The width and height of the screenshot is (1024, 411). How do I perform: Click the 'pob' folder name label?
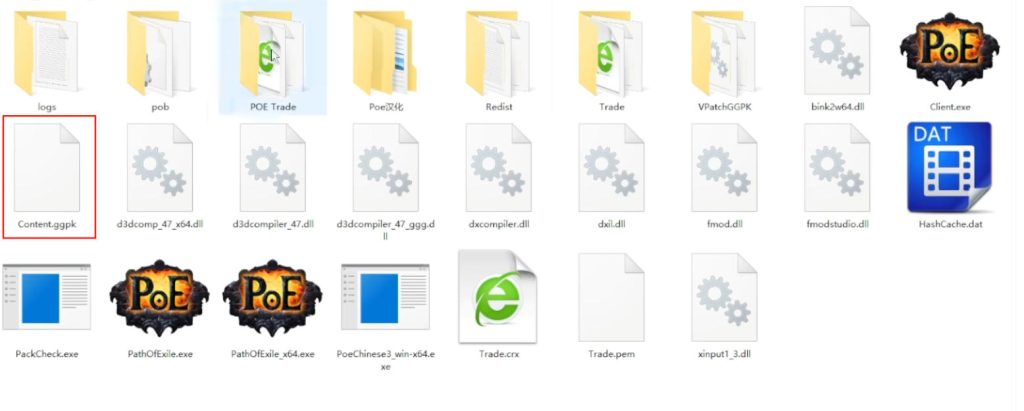point(160,107)
